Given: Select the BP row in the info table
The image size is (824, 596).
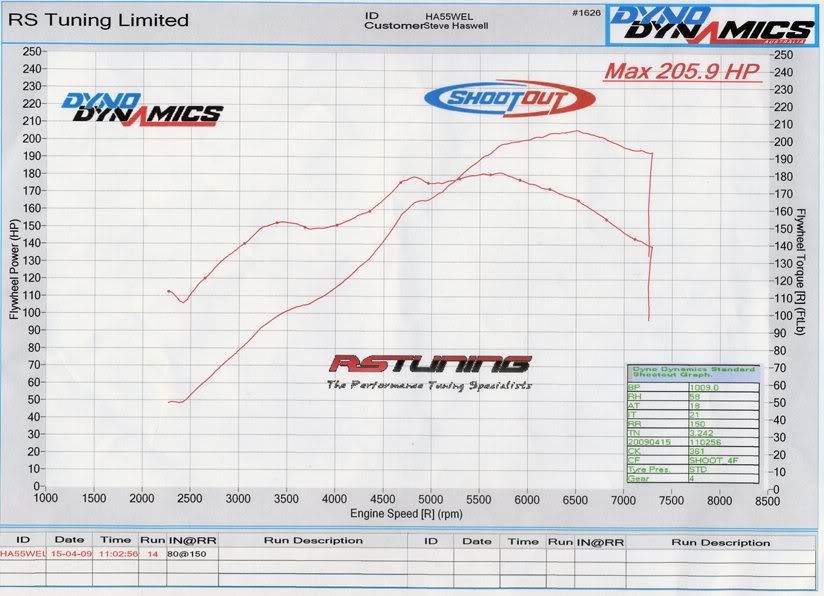Looking at the screenshot, I should click(692, 387).
